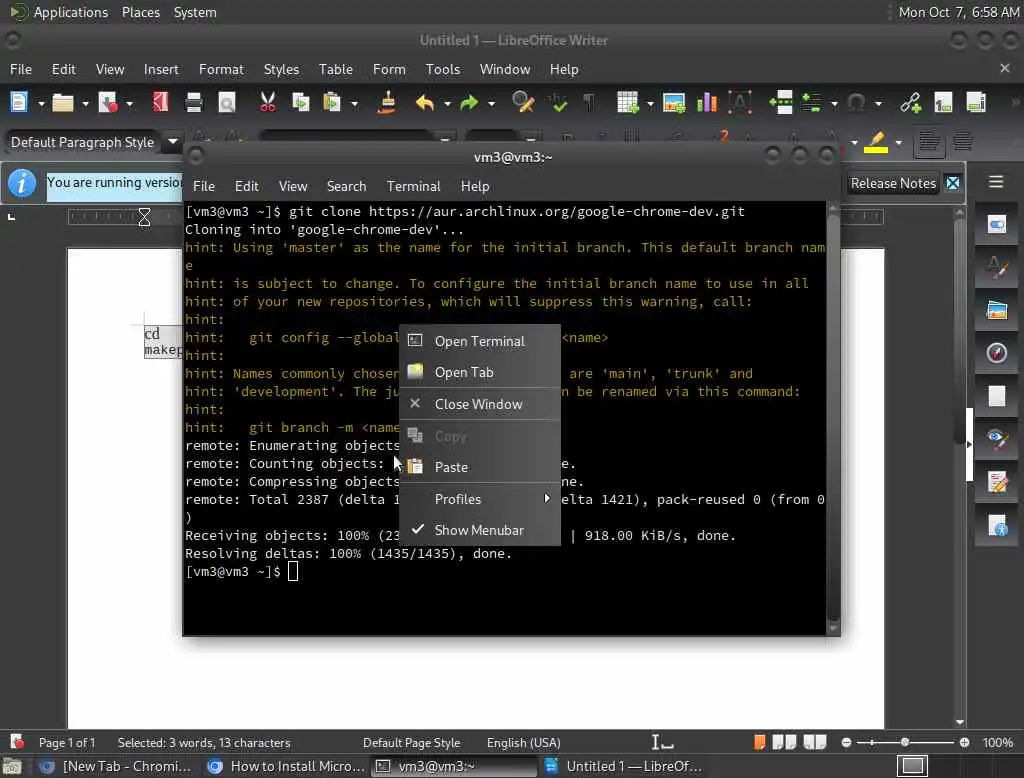1024x778 pixels.
Task: Click the Insert Hyperlink icon
Action: [910, 103]
